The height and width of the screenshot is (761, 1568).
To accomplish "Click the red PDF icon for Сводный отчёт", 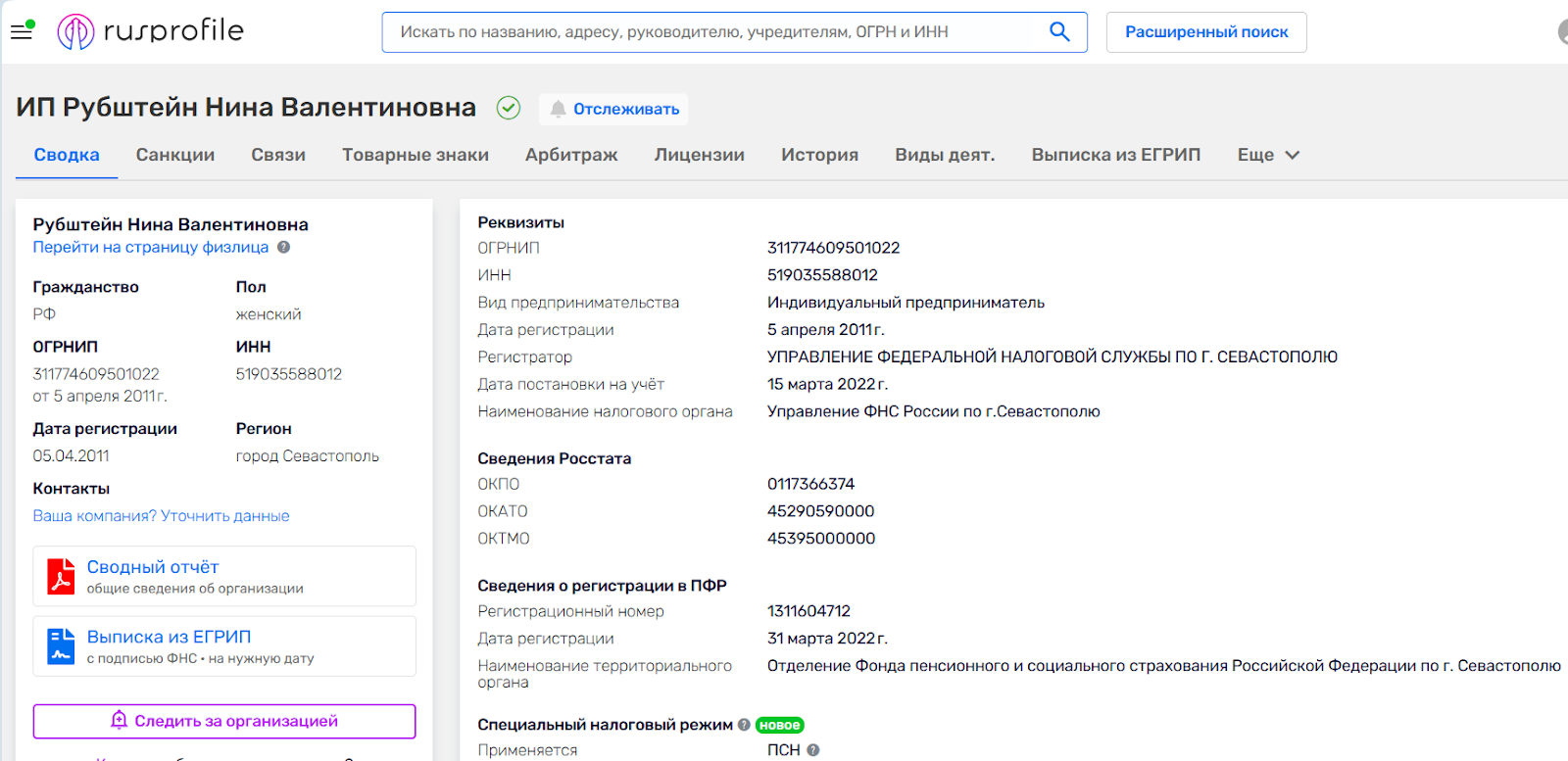I will [61, 577].
